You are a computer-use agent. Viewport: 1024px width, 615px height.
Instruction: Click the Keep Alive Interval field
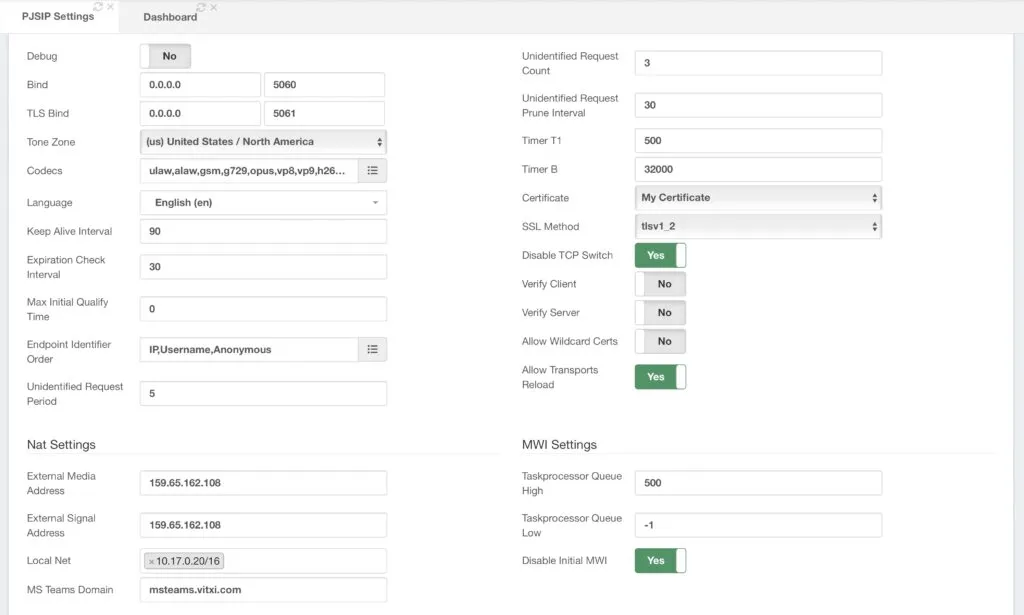tap(263, 231)
